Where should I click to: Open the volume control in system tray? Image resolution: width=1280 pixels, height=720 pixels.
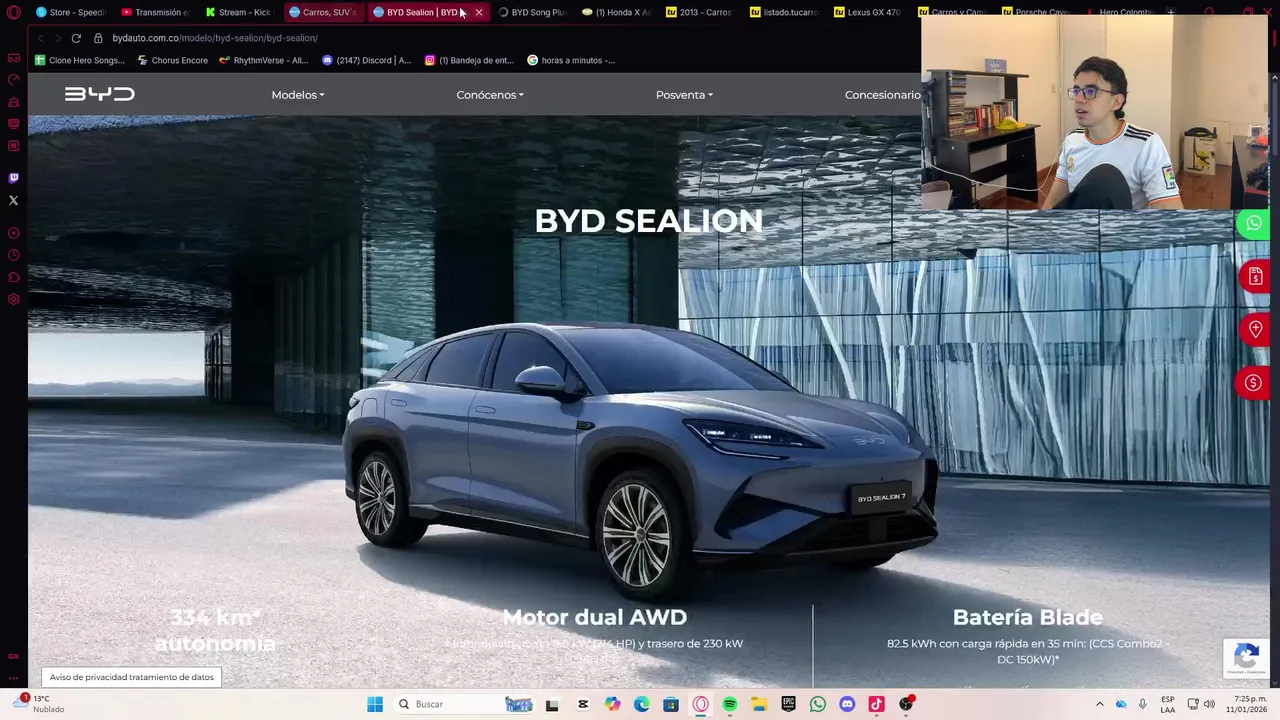pos(1209,704)
